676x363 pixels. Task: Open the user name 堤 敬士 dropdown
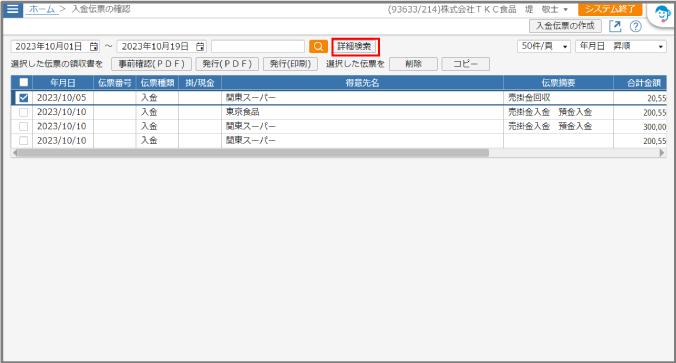click(546, 9)
